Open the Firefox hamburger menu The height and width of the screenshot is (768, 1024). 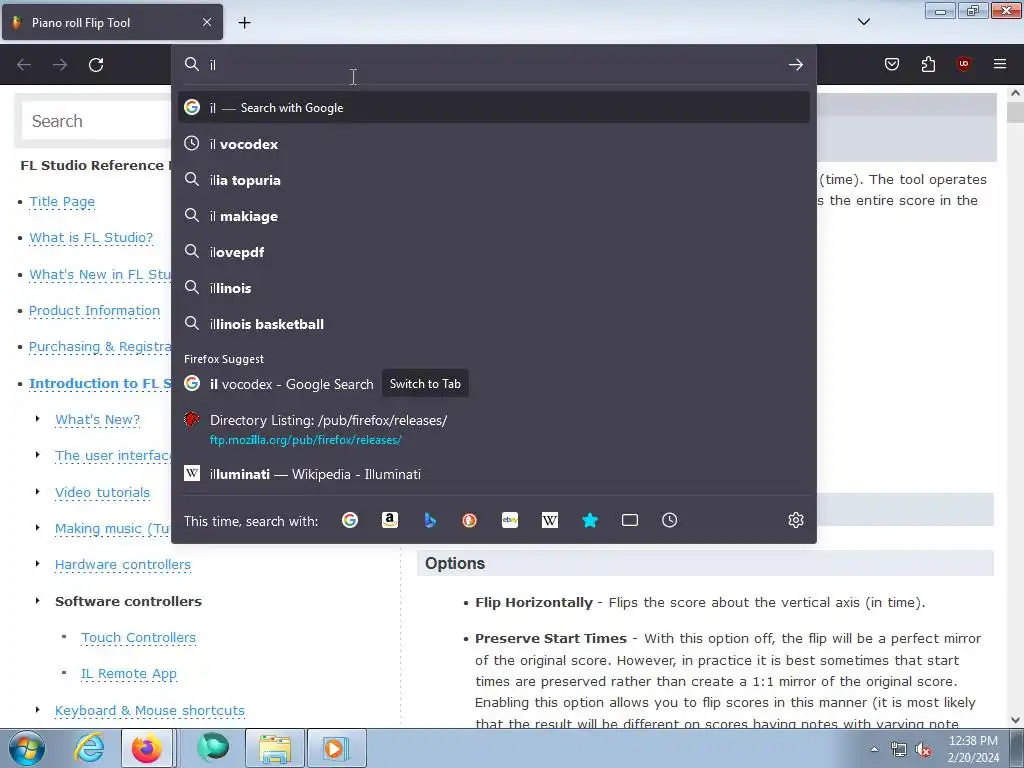(1000, 64)
